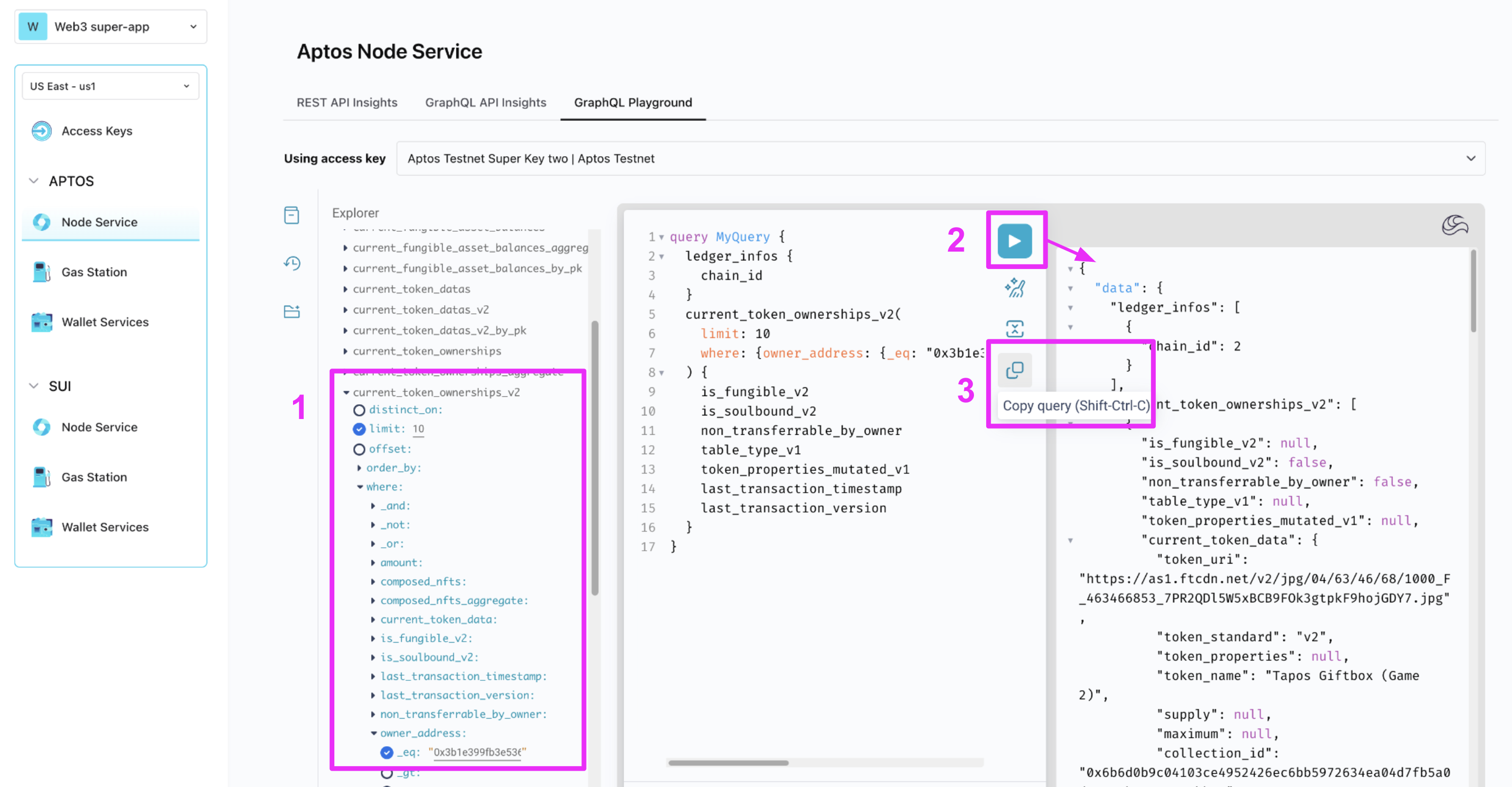Uncheck the limit argument checkbox
The width and height of the screenshot is (1512, 787).
tap(359, 429)
